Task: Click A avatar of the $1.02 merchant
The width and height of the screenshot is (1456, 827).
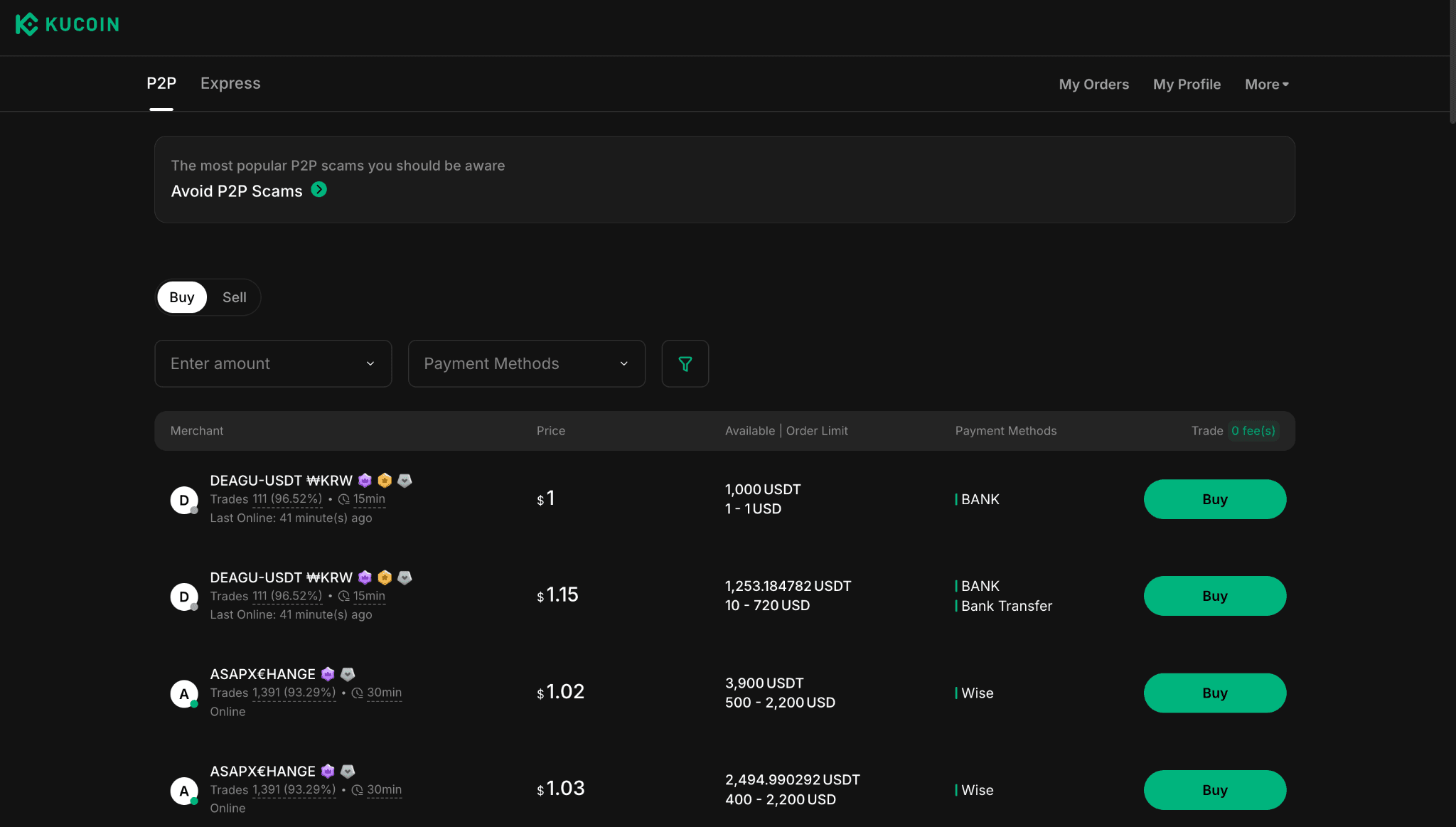Action: tap(184, 693)
